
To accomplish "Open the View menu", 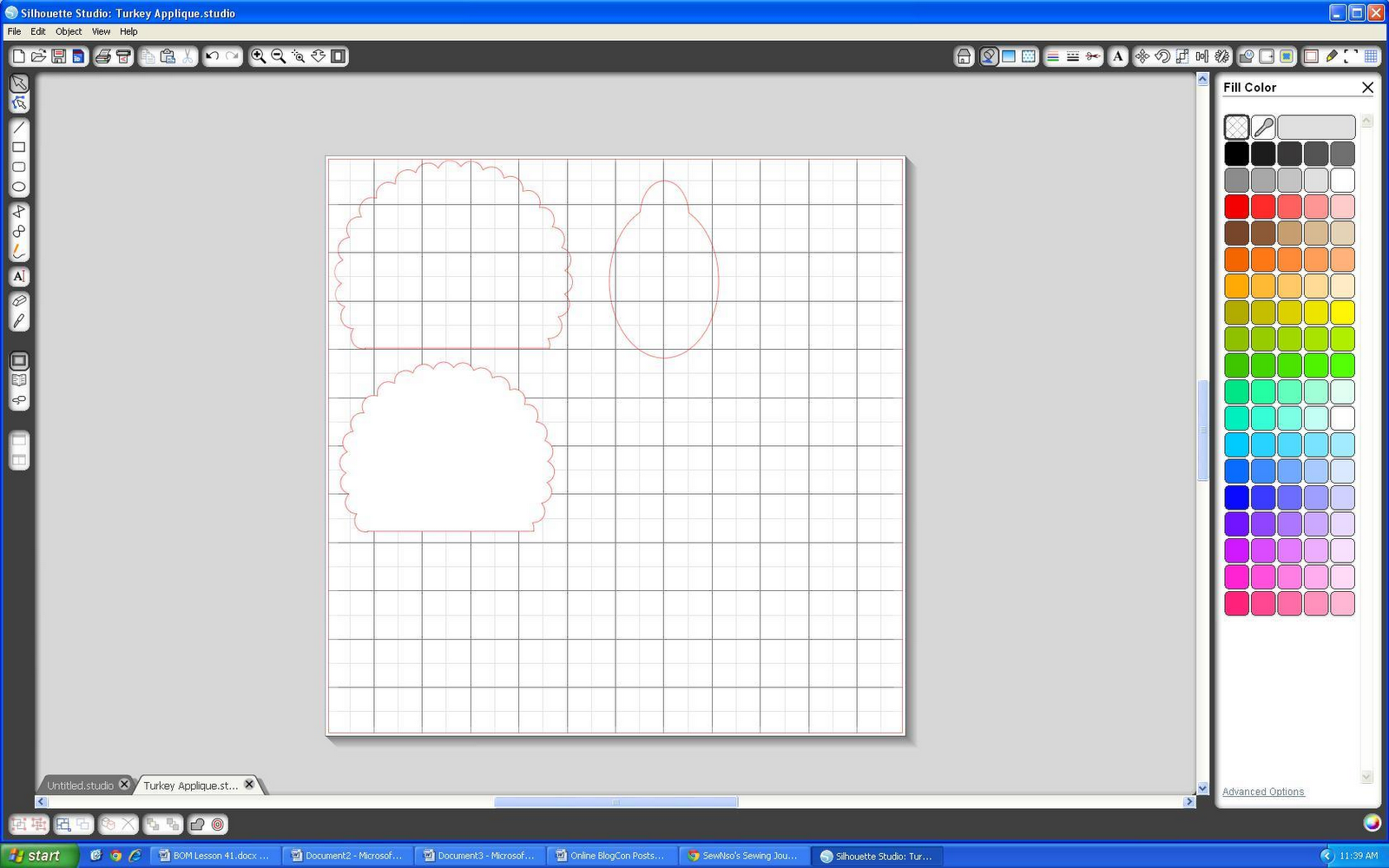I will click(101, 31).
